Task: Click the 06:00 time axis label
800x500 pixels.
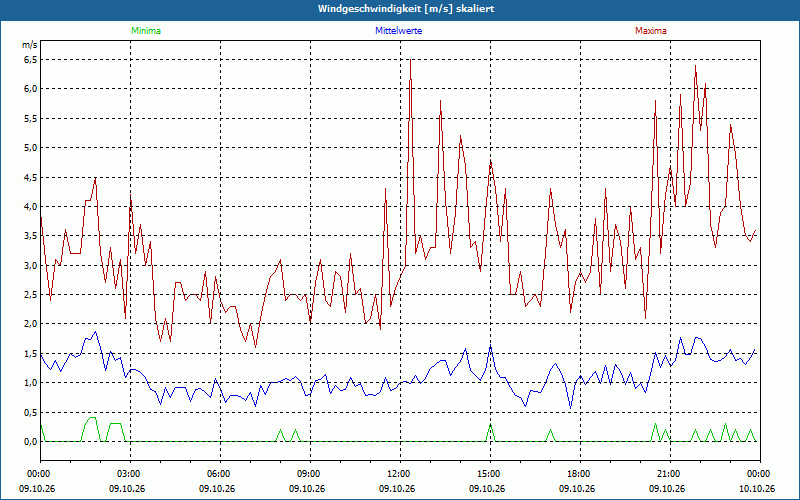Action: (x=220, y=474)
